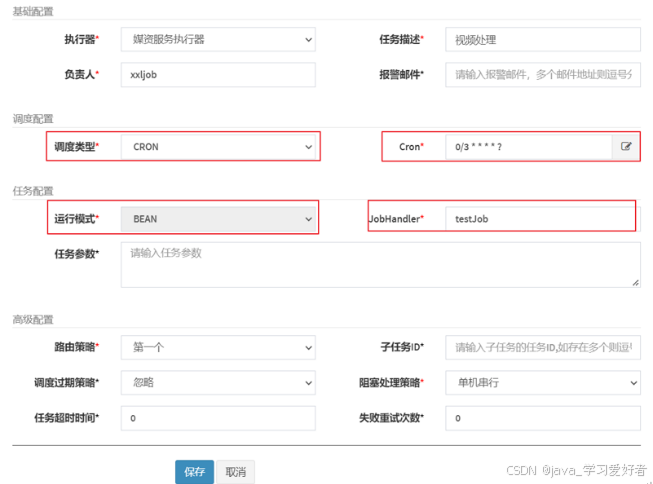The height and width of the screenshot is (484, 653).
Task: Click the 负责人 input field
Action: point(218,75)
